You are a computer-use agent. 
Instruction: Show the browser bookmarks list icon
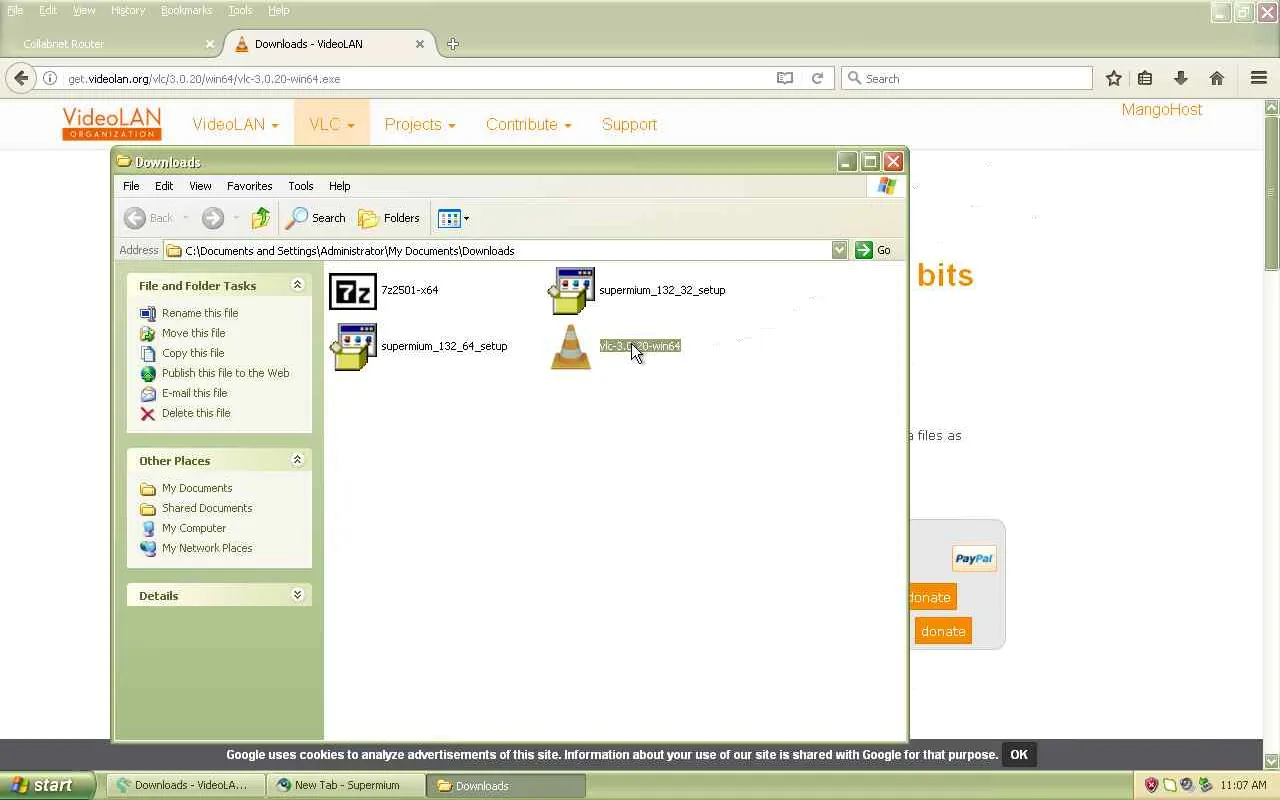point(1145,78)
